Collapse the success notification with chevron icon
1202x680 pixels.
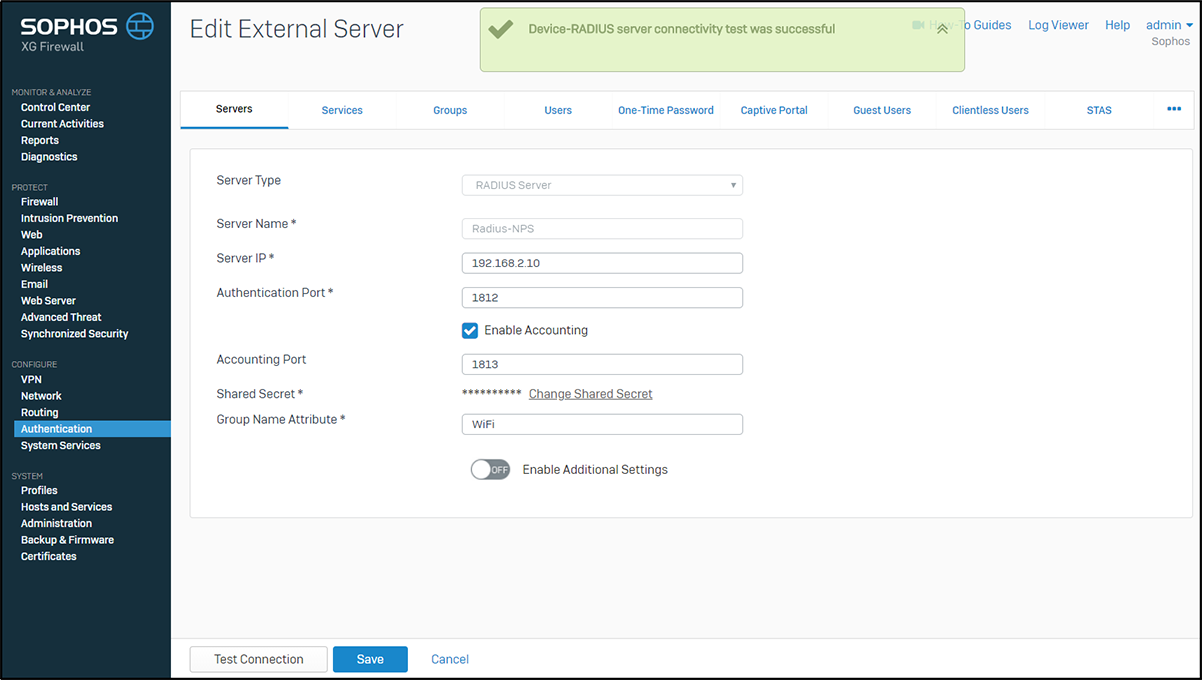pyautogui.click(x=942, y=29)
